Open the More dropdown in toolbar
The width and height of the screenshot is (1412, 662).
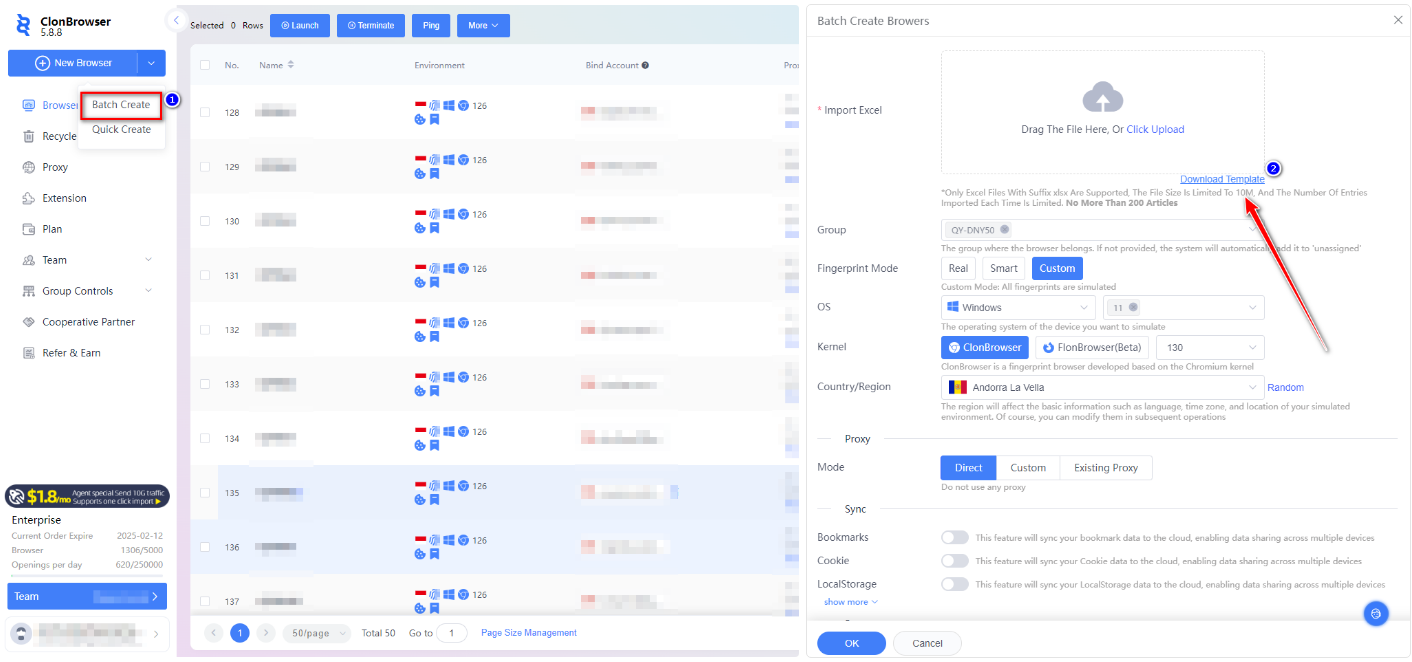(x=483, y=25)
